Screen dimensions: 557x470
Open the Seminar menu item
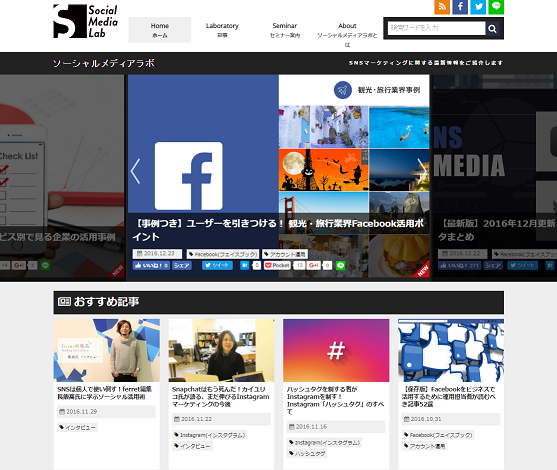pyautogui.click(x=285, y=30)
